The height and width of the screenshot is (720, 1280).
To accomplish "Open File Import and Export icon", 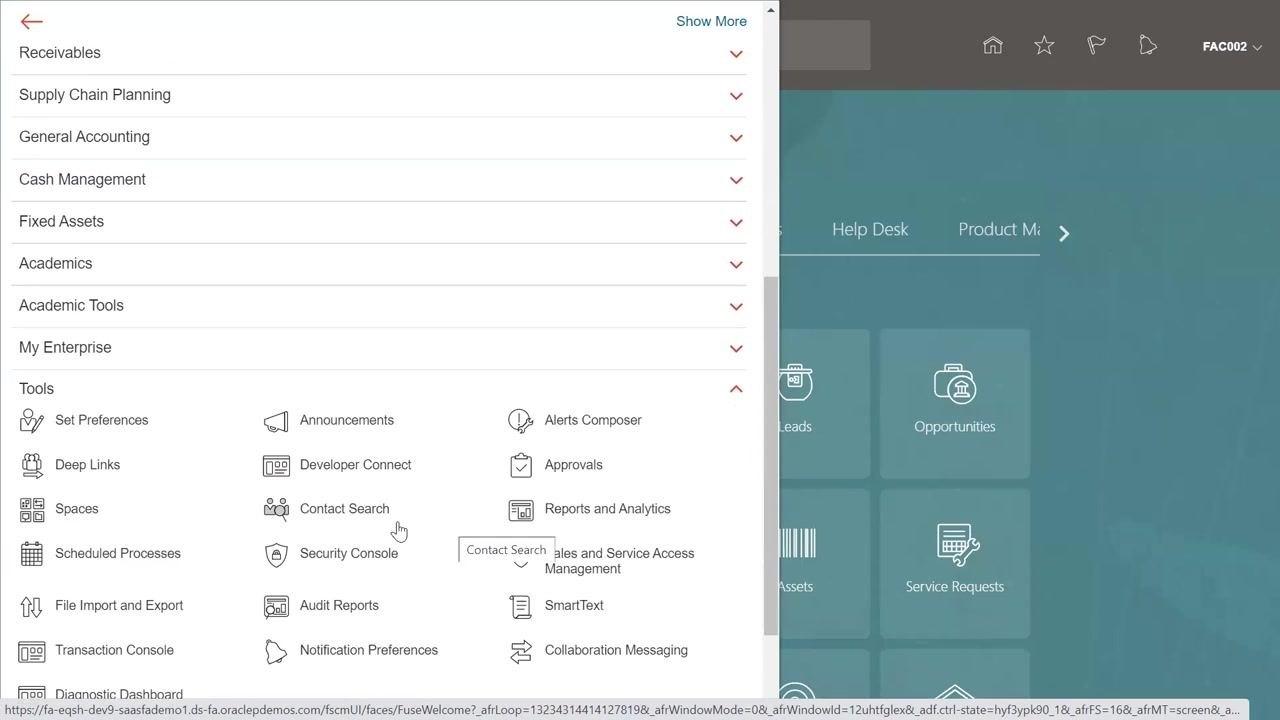I will (32, 606).
